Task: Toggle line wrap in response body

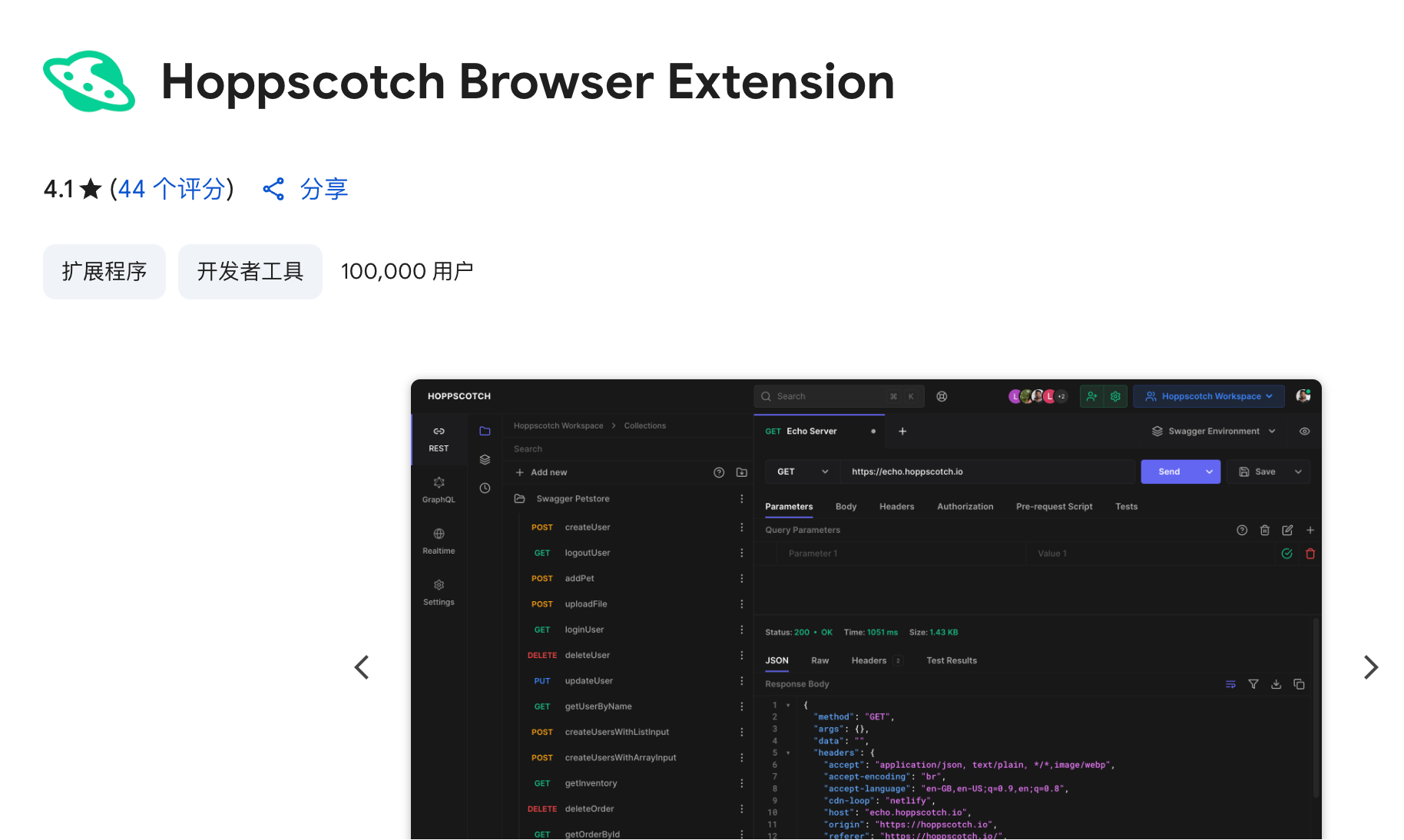Action: pos(1230,684)
